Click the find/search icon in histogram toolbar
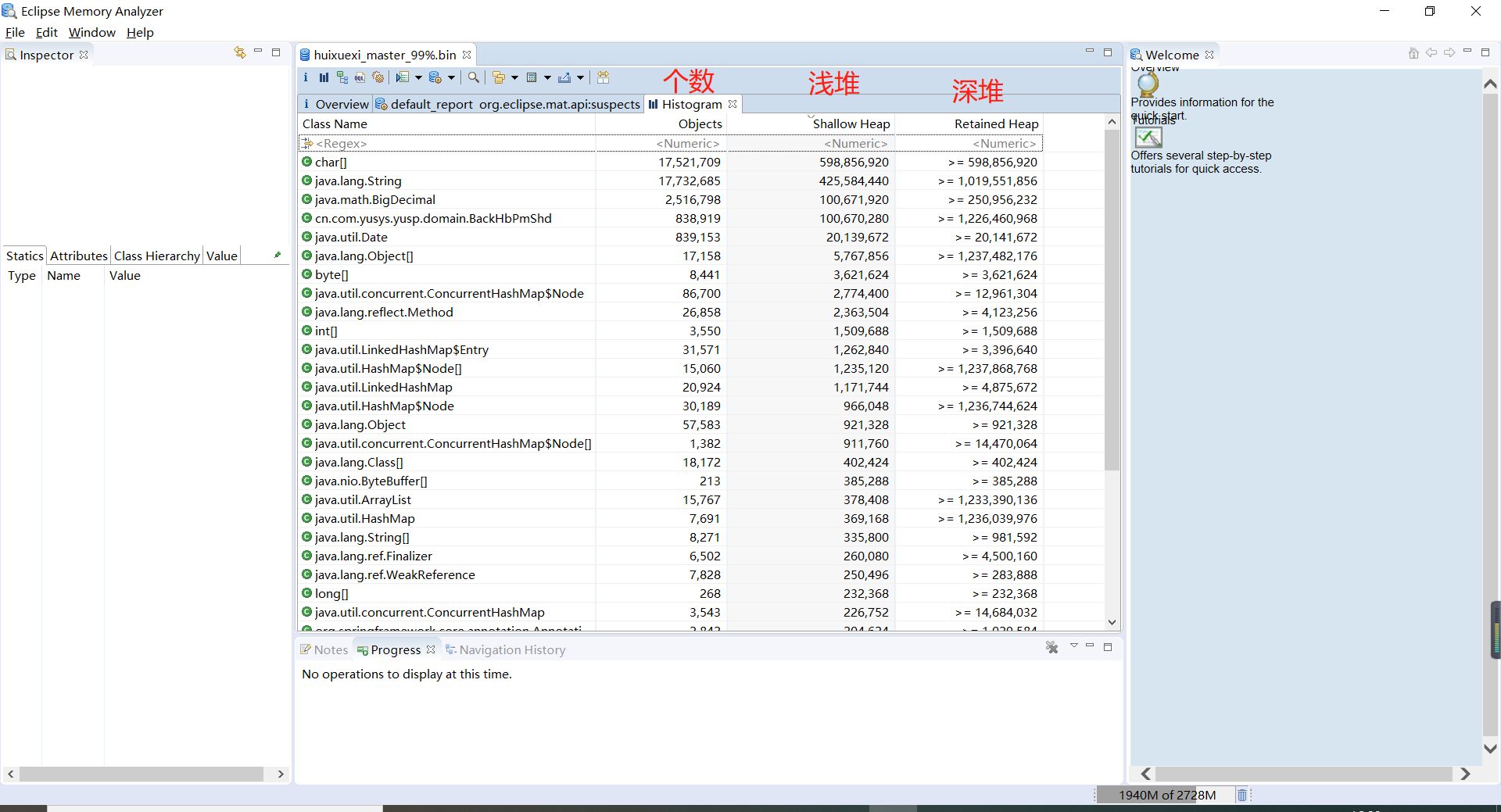 click(x=474, y=77)
